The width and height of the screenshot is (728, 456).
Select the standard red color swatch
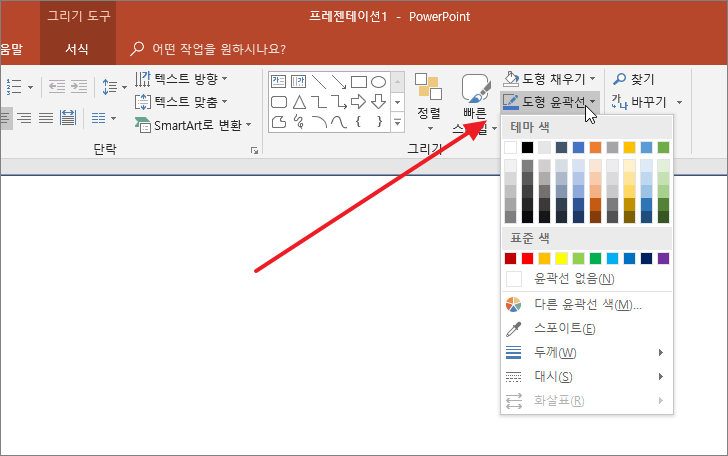tap(527, 258)
